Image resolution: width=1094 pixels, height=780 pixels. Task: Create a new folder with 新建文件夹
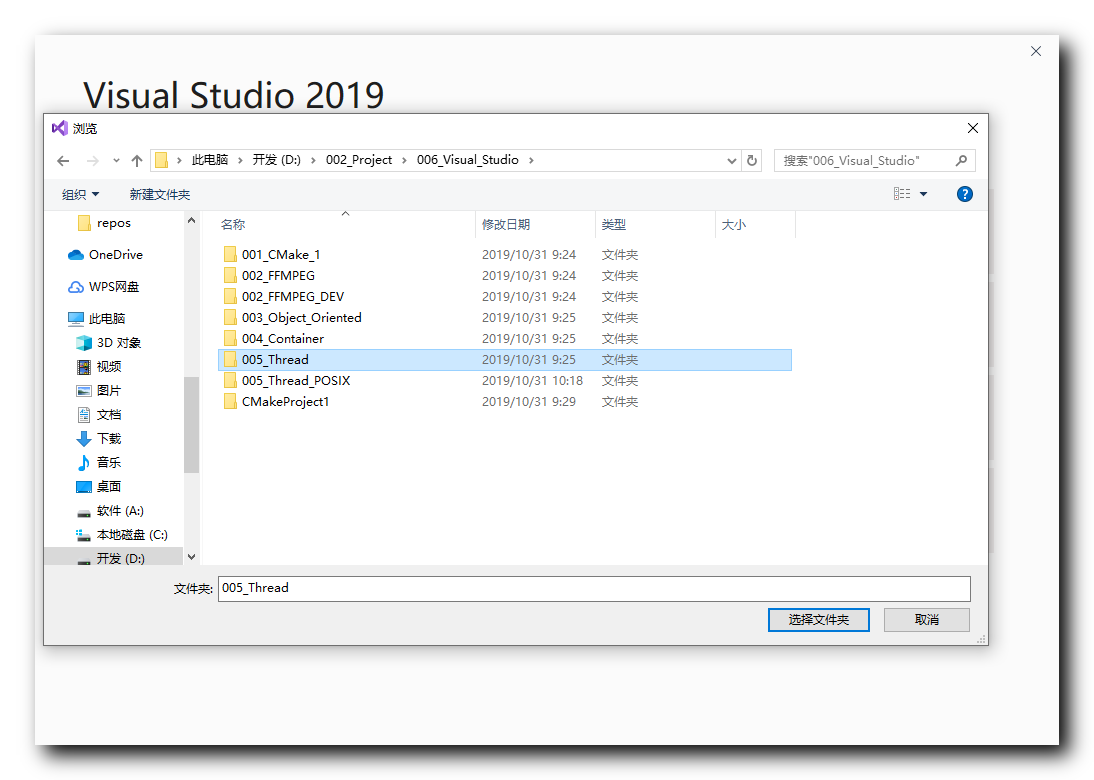coord(160,195)
